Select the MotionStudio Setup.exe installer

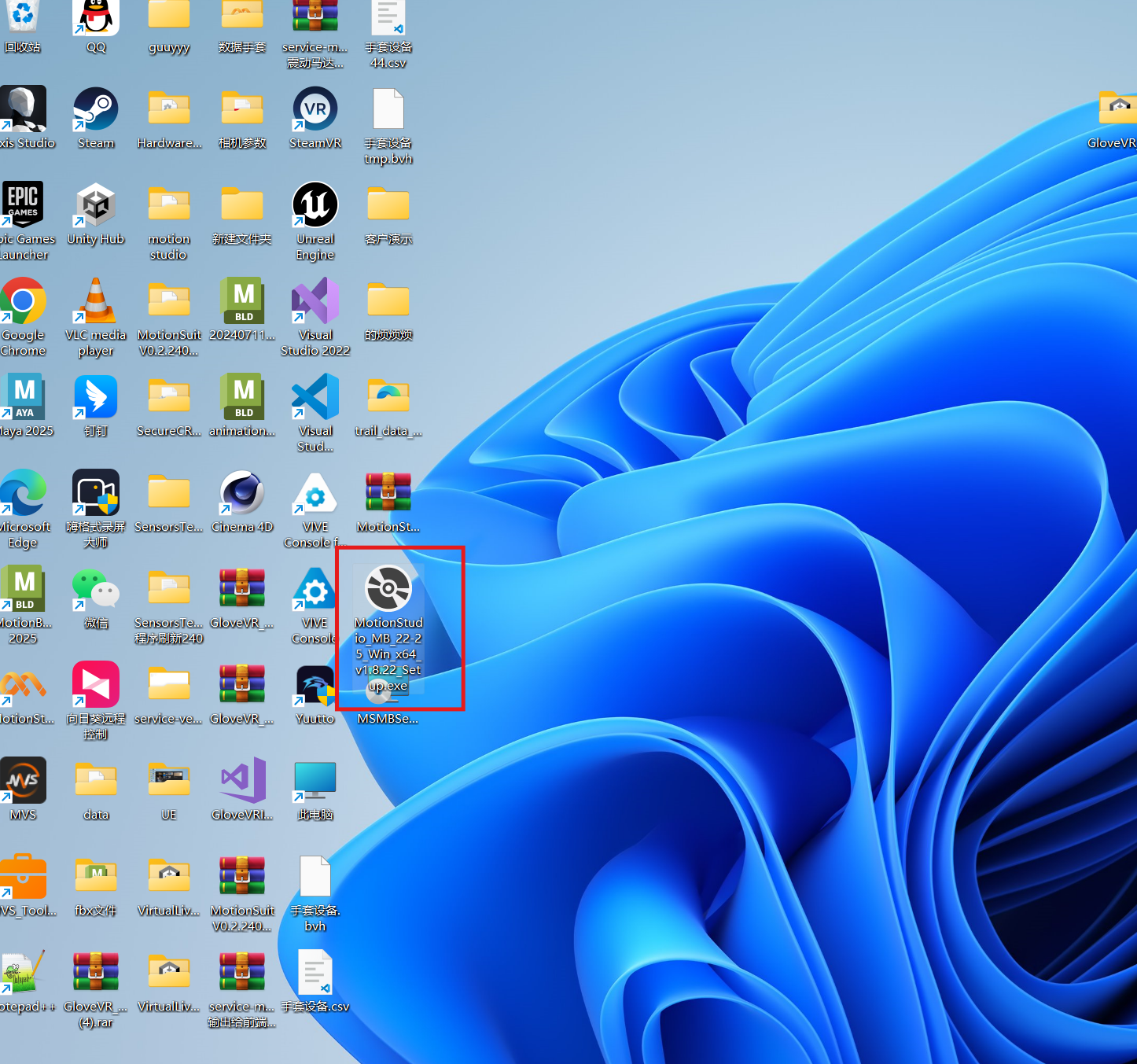(388, 589)
